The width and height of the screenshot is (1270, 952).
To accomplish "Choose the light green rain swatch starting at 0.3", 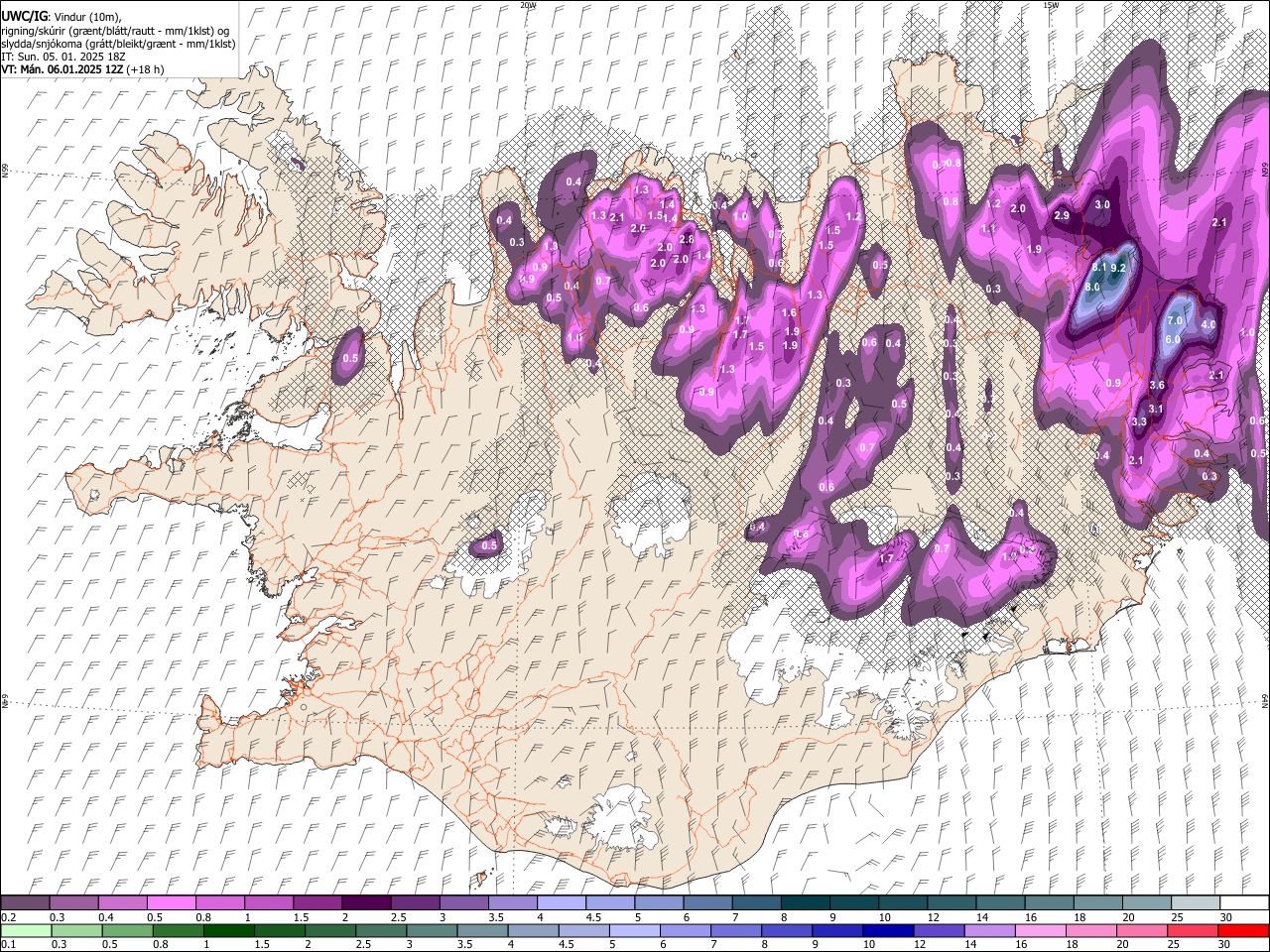I will tap(77, 930).
